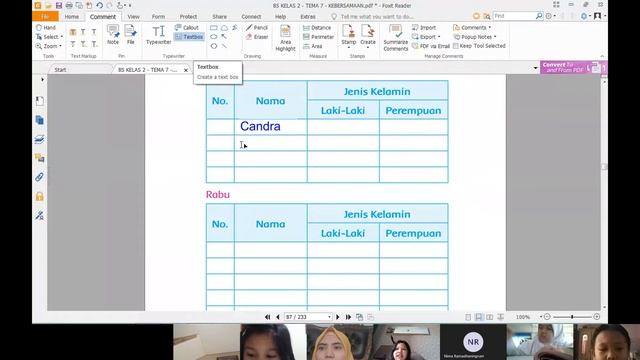Choose the Cloud drawing shape

click(224, 28)
